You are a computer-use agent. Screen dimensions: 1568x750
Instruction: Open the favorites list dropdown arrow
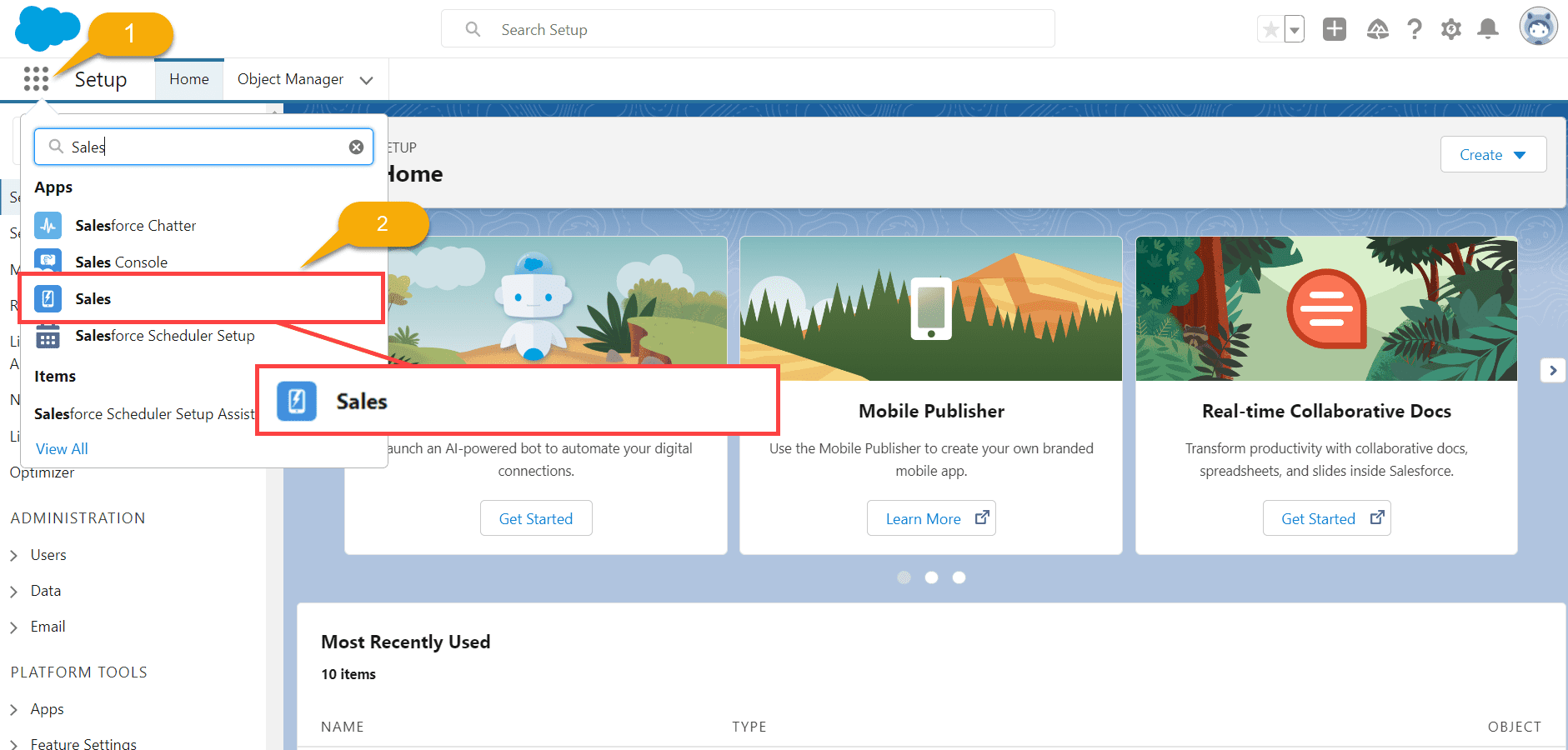tap(1293, 28)
